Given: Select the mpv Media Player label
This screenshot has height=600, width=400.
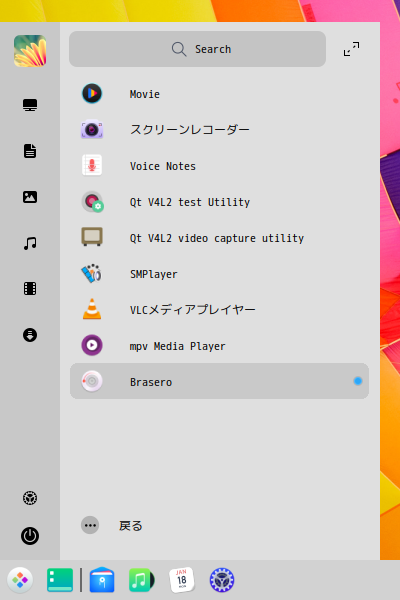Looking at the screenshot, I should 178,346.
